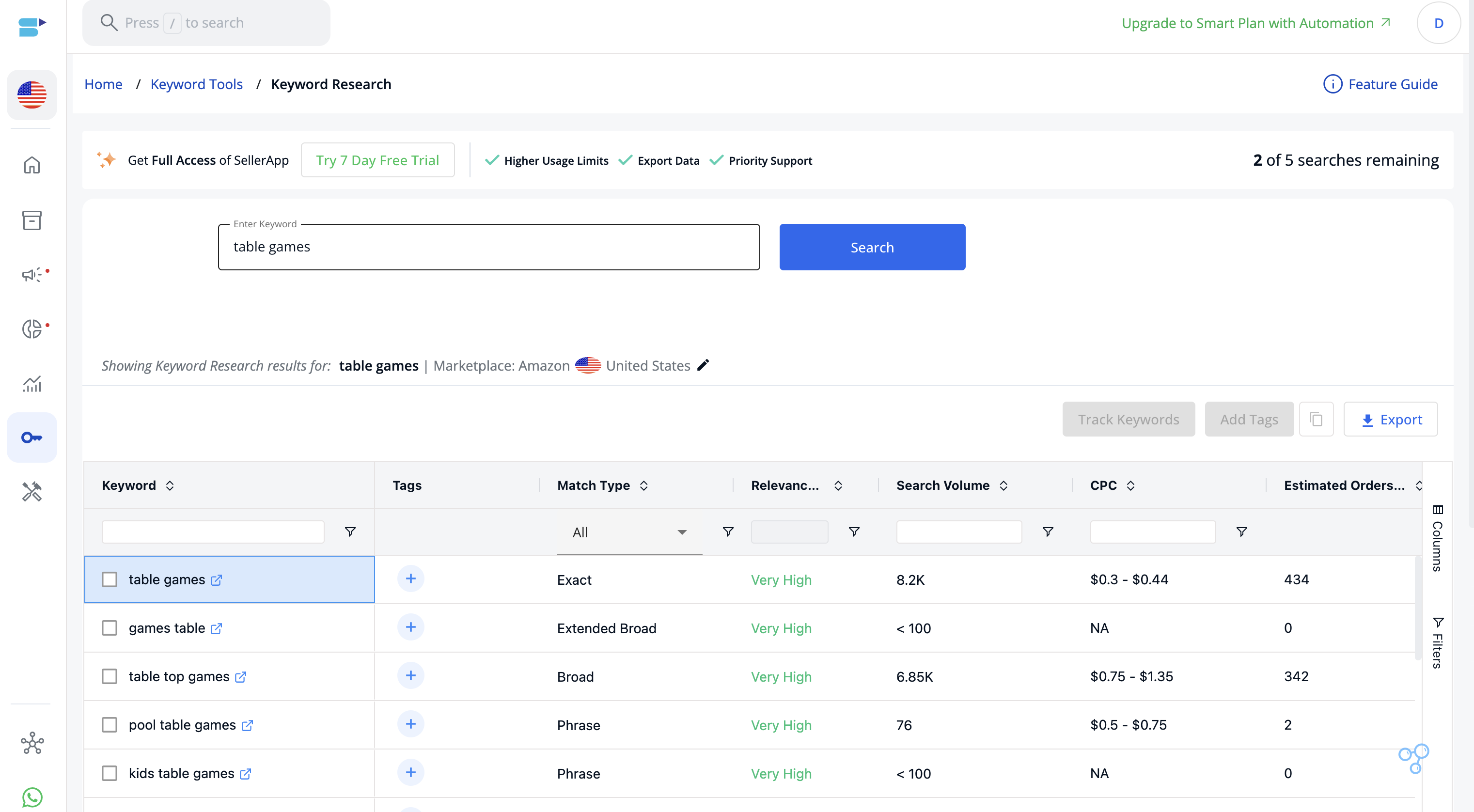The width and height of the screenshot is (1474, 812).
Task: Open the keyword tools key icon
Action: (31, 438)
